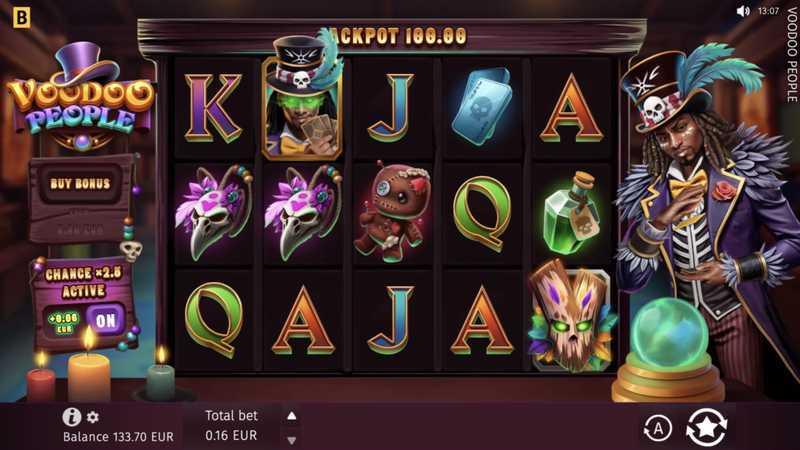The image size is (800, 450).
Task: Increase total bet with up arrow
Action: click(291, 416)
